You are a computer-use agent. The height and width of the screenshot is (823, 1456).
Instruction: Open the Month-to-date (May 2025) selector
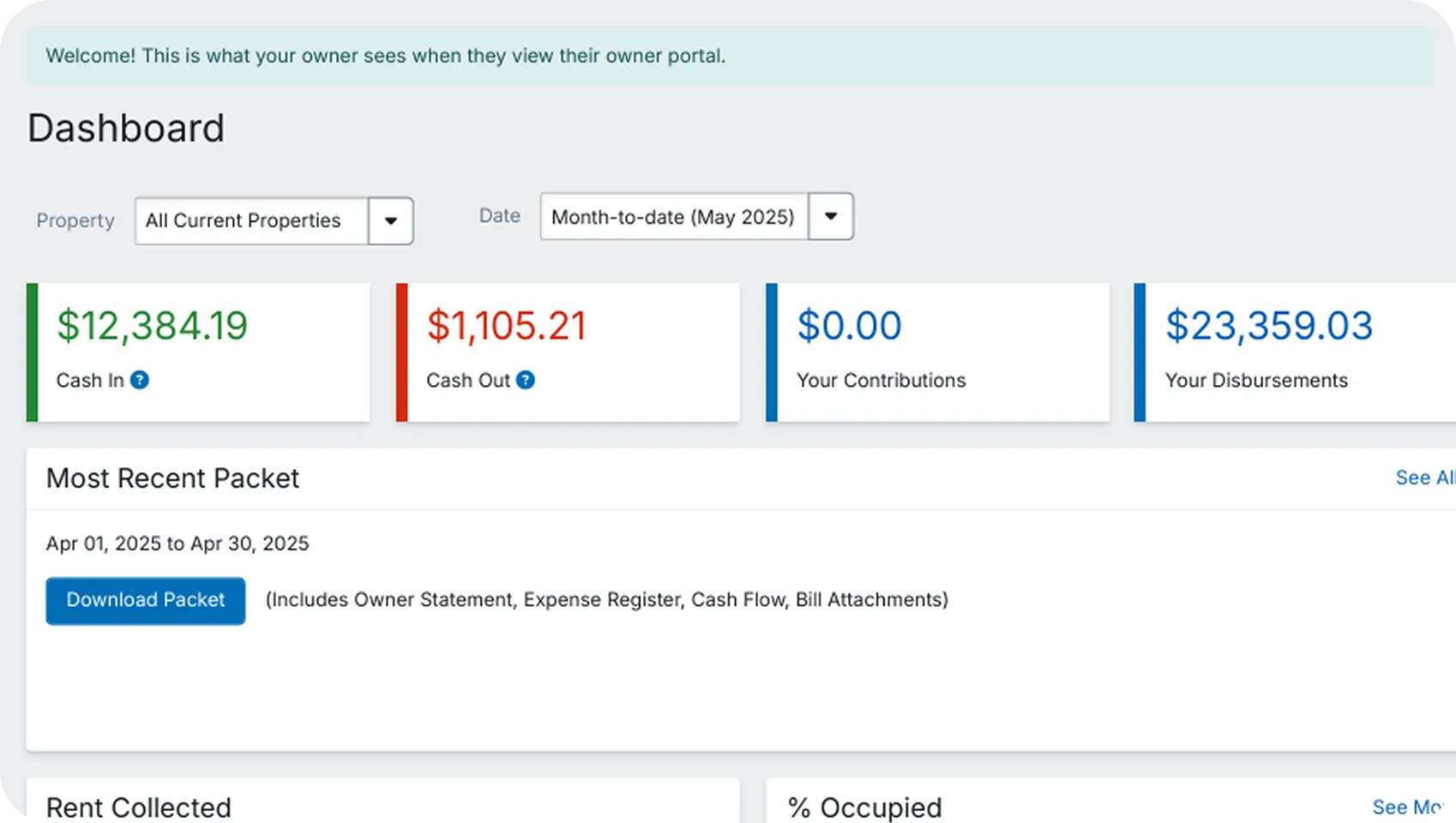[x=674, y=217]
